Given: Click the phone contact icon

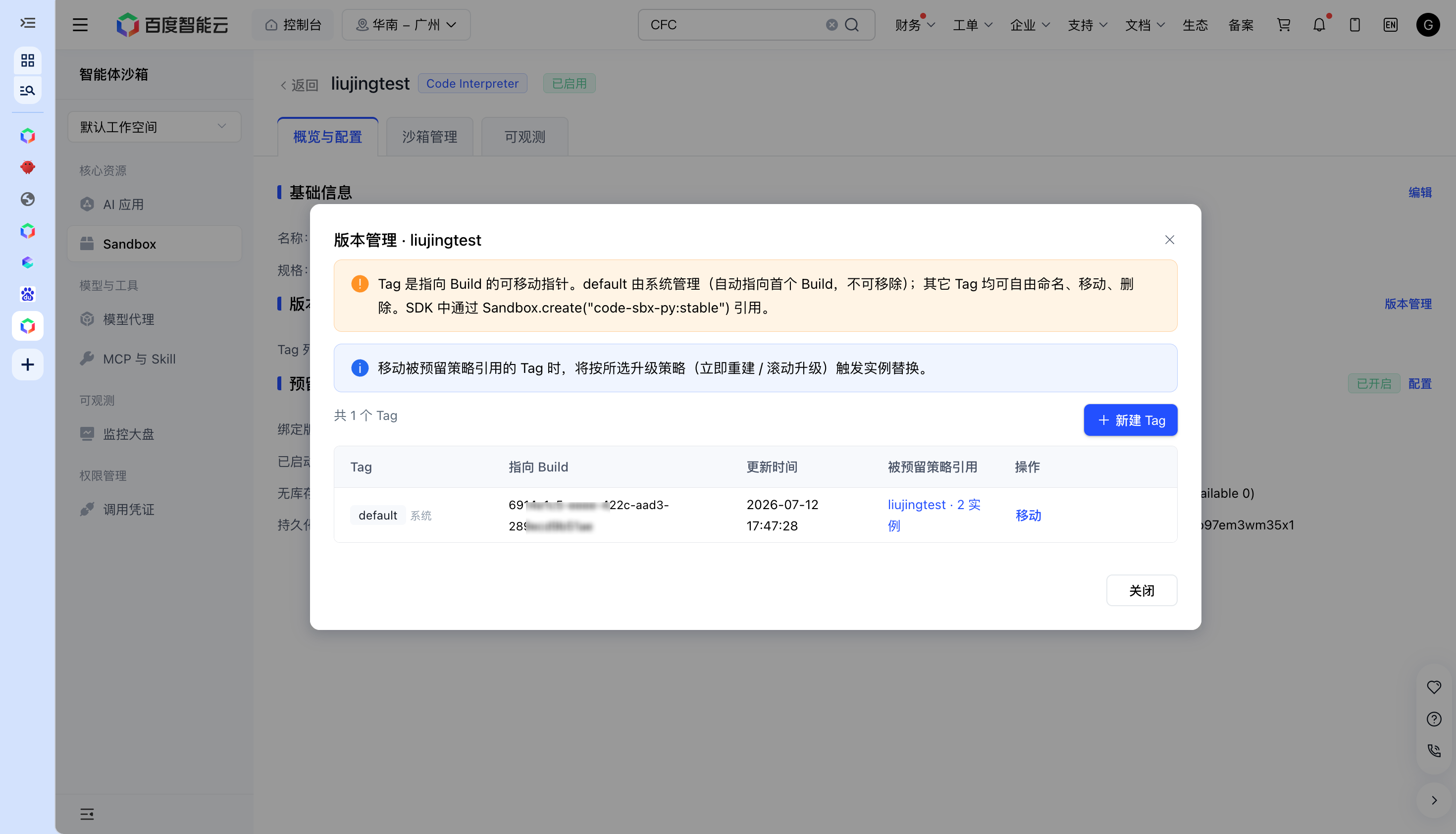Looking at the screenshot, I should 1434,750.
